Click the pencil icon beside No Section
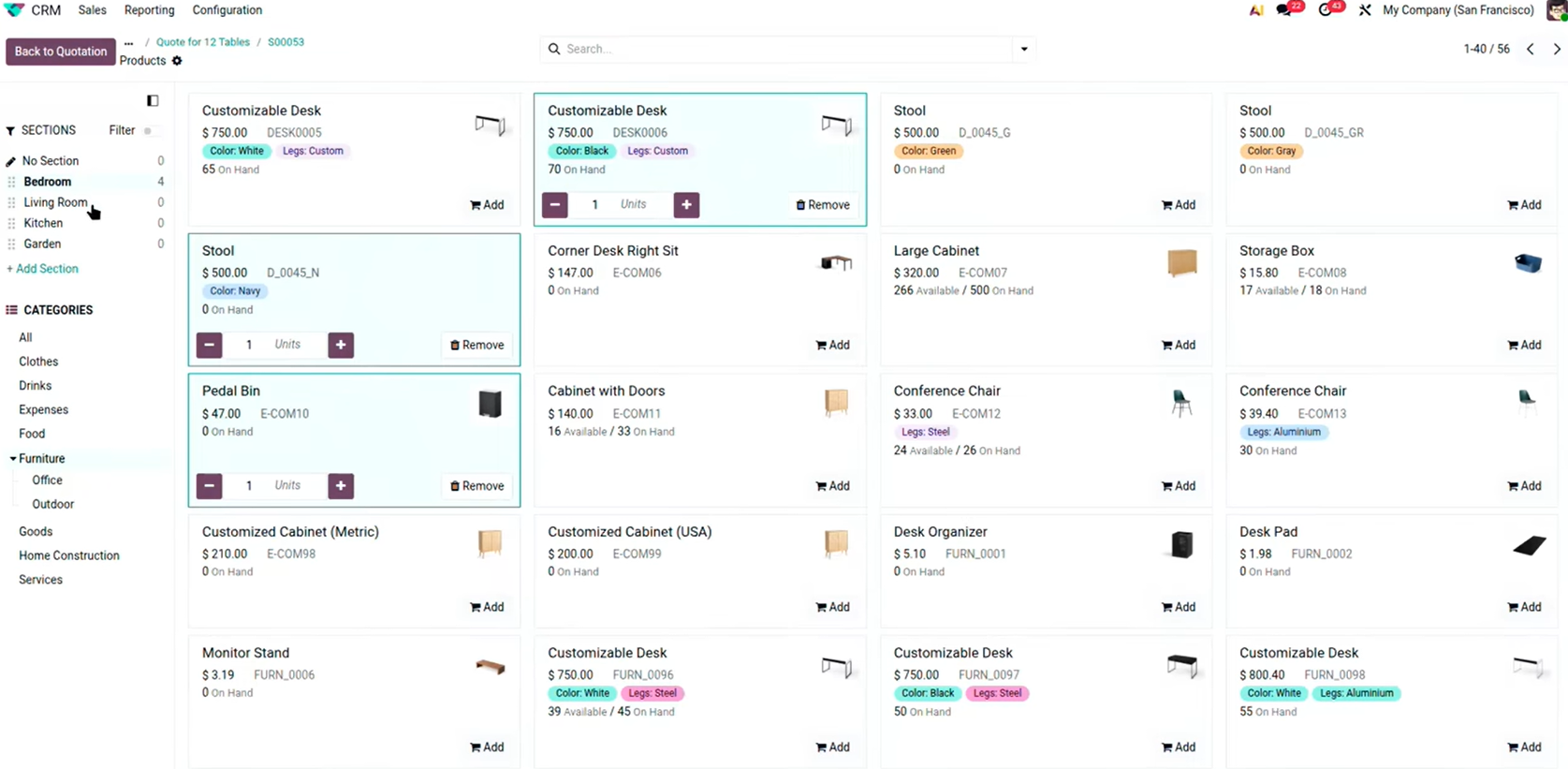This screenshot has height=769, width=1568. (11, 161)
